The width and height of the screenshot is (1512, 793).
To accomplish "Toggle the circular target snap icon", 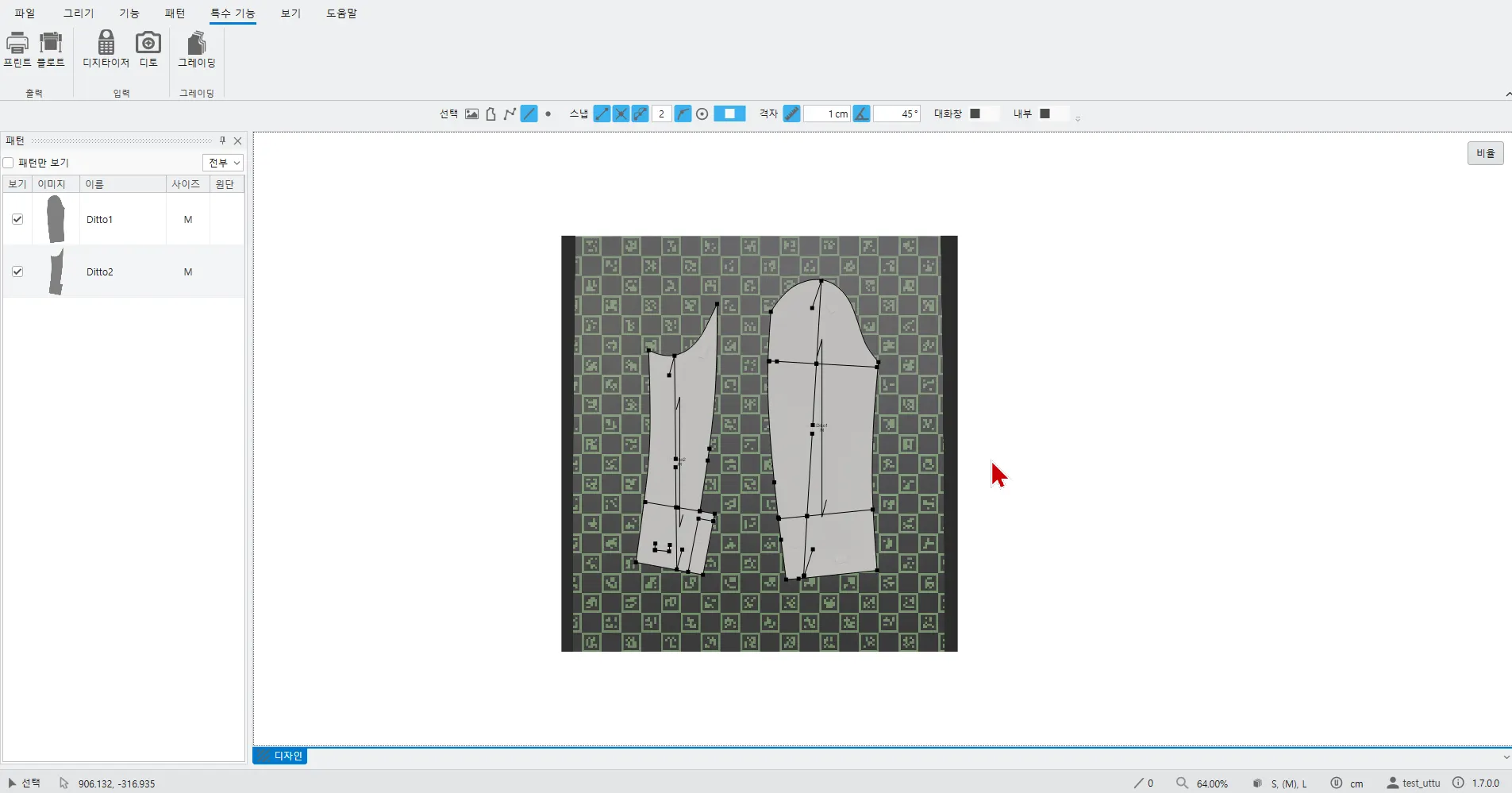I will pyautogui.click(x=702, y=114).
